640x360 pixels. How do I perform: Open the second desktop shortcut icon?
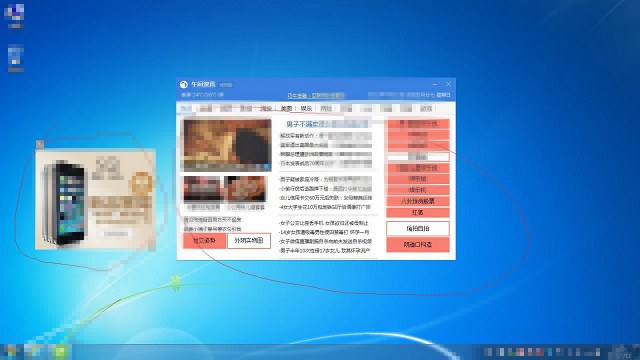pyautogui.click(x=16, y=56)
